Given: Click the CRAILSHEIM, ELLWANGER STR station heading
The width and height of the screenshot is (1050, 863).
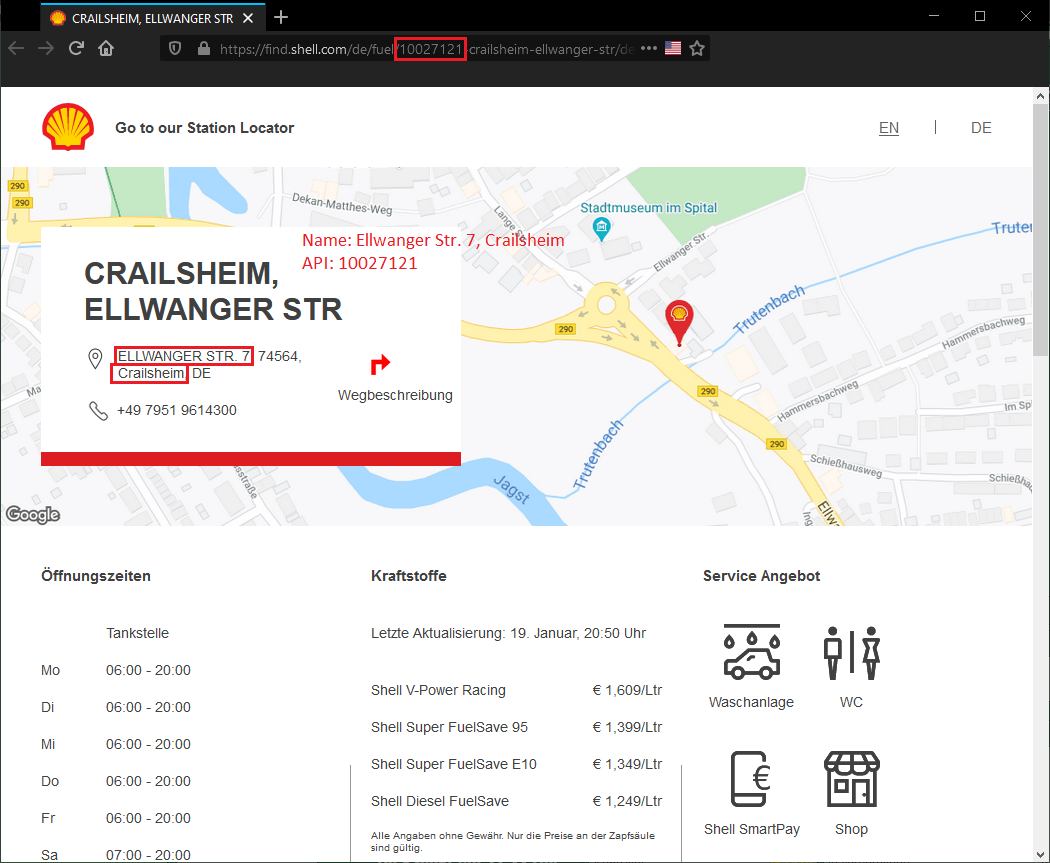Looking at the screenshot, I should 213,291.
